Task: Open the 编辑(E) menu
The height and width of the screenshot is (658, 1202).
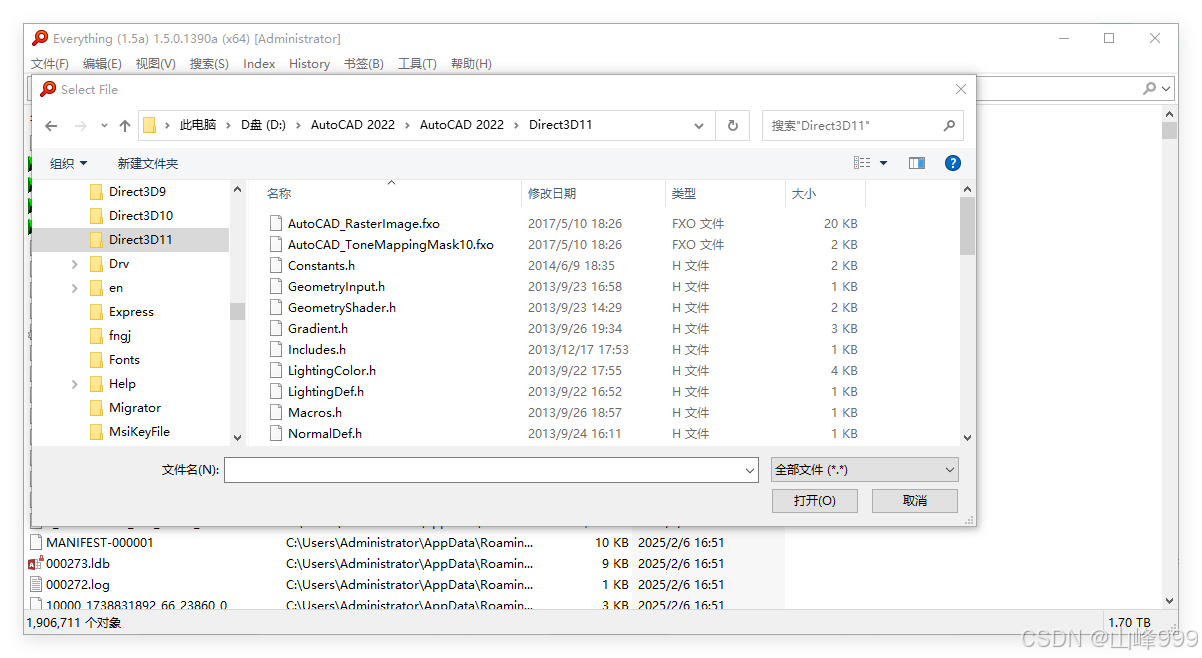Action: (102, 64)
